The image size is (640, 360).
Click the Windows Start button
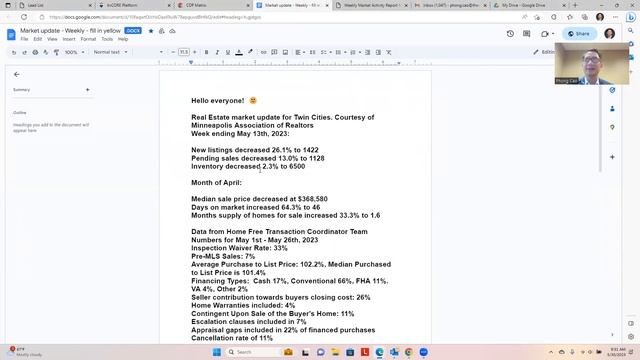coord(217,352)
